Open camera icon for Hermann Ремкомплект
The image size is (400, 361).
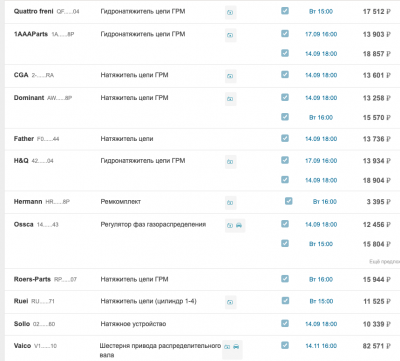click(x=230, y=203)
